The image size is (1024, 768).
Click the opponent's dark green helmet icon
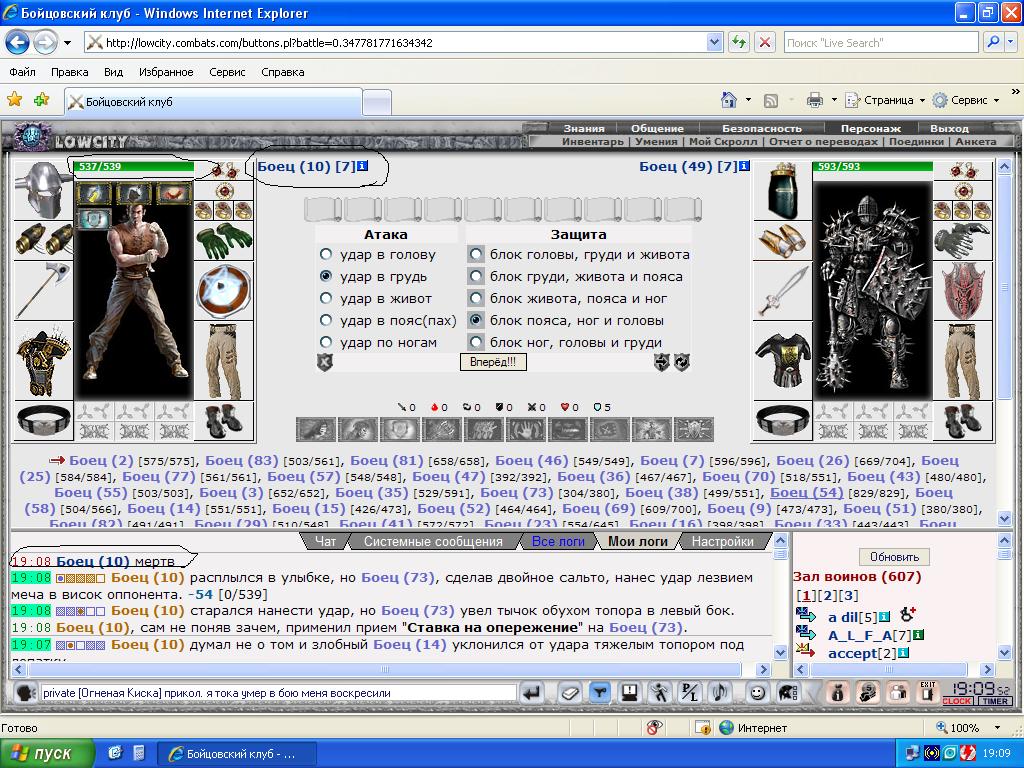point(782,189)
